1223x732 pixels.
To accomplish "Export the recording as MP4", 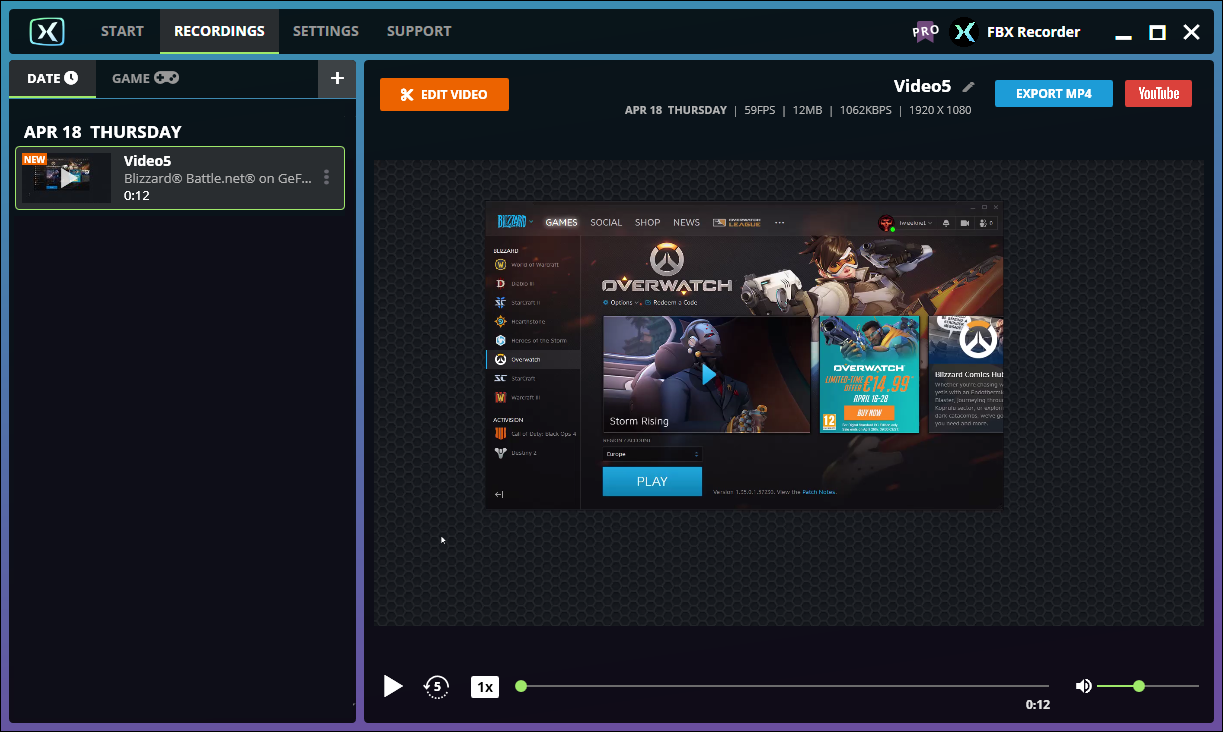I will coord(1053,93).
